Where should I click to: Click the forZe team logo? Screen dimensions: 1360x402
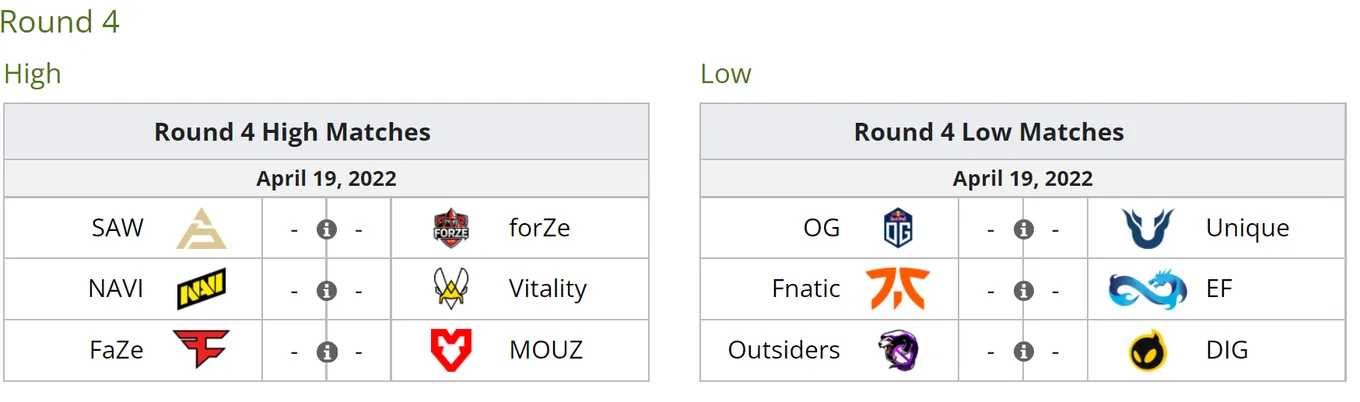(x=450, y=229)
